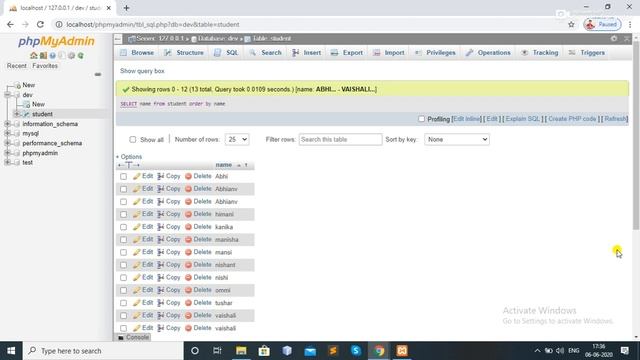Enable the Show all checkbox

[x=133, y=140]
